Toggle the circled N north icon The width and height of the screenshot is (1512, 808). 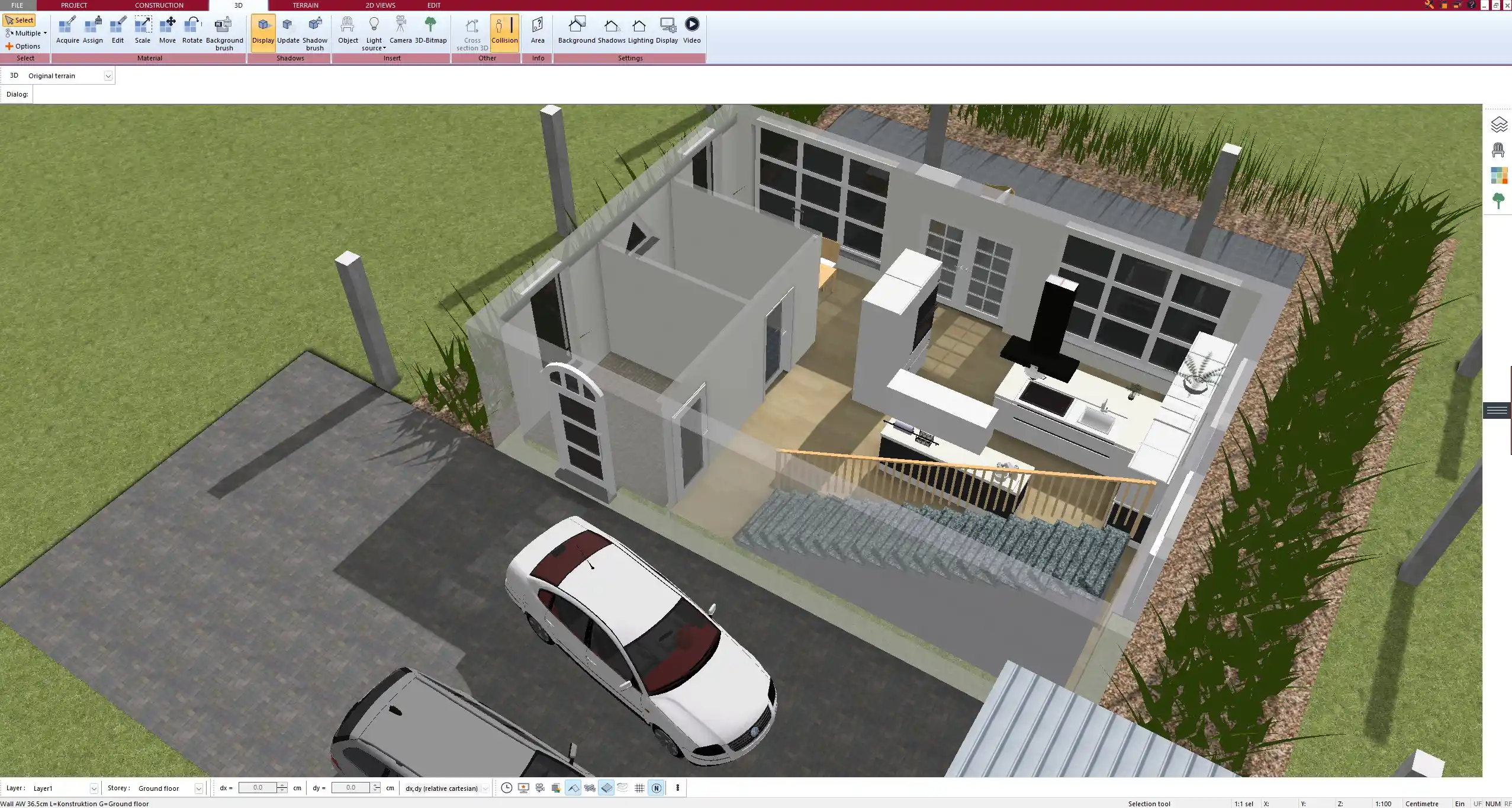tap(656, 788)
